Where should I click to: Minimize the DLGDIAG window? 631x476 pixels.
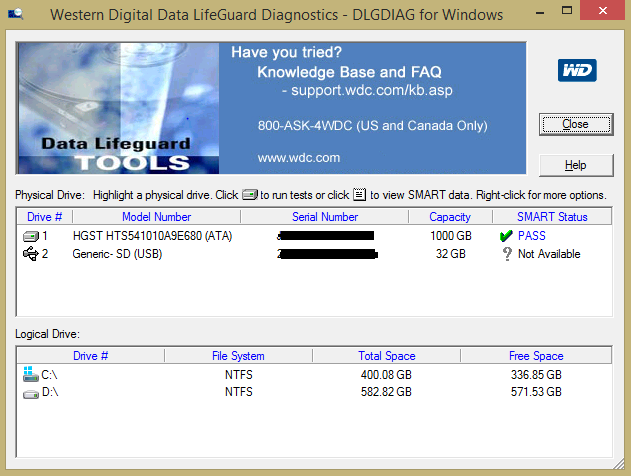point(540,12)
